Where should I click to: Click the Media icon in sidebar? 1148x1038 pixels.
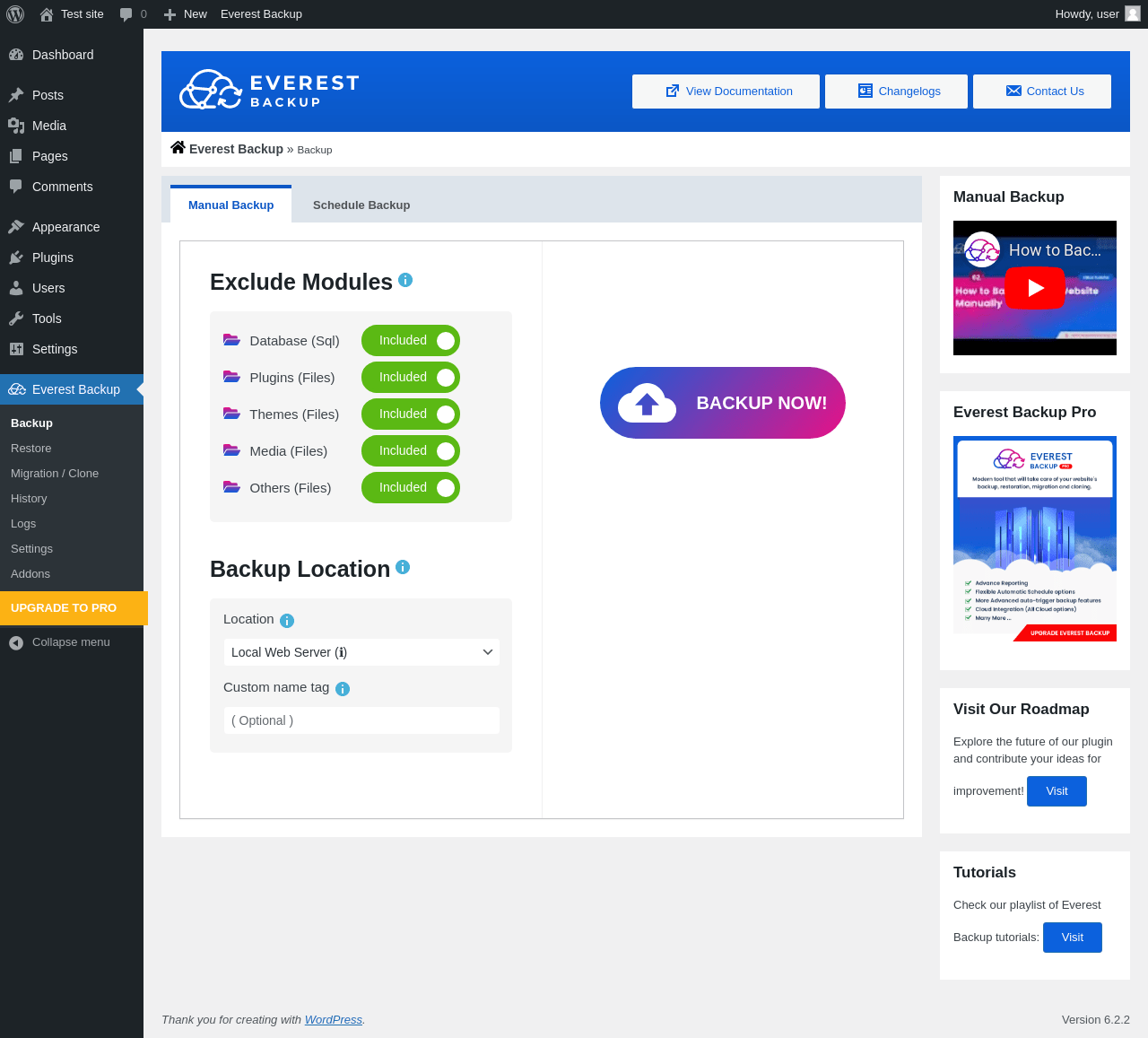click(x=16, y=126)
